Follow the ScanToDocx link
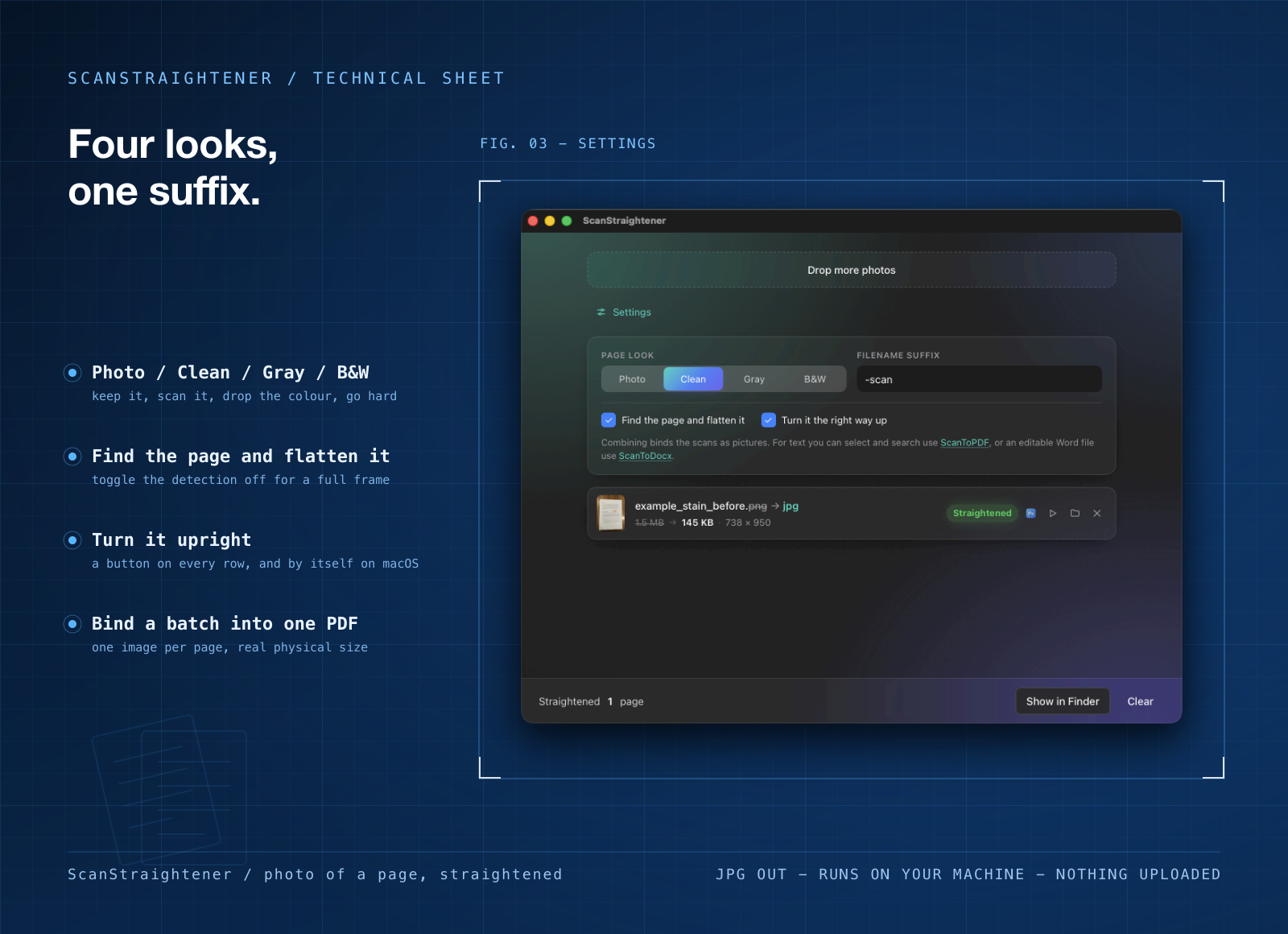Screen dimensions: 1288x934 tap(646, 456)
